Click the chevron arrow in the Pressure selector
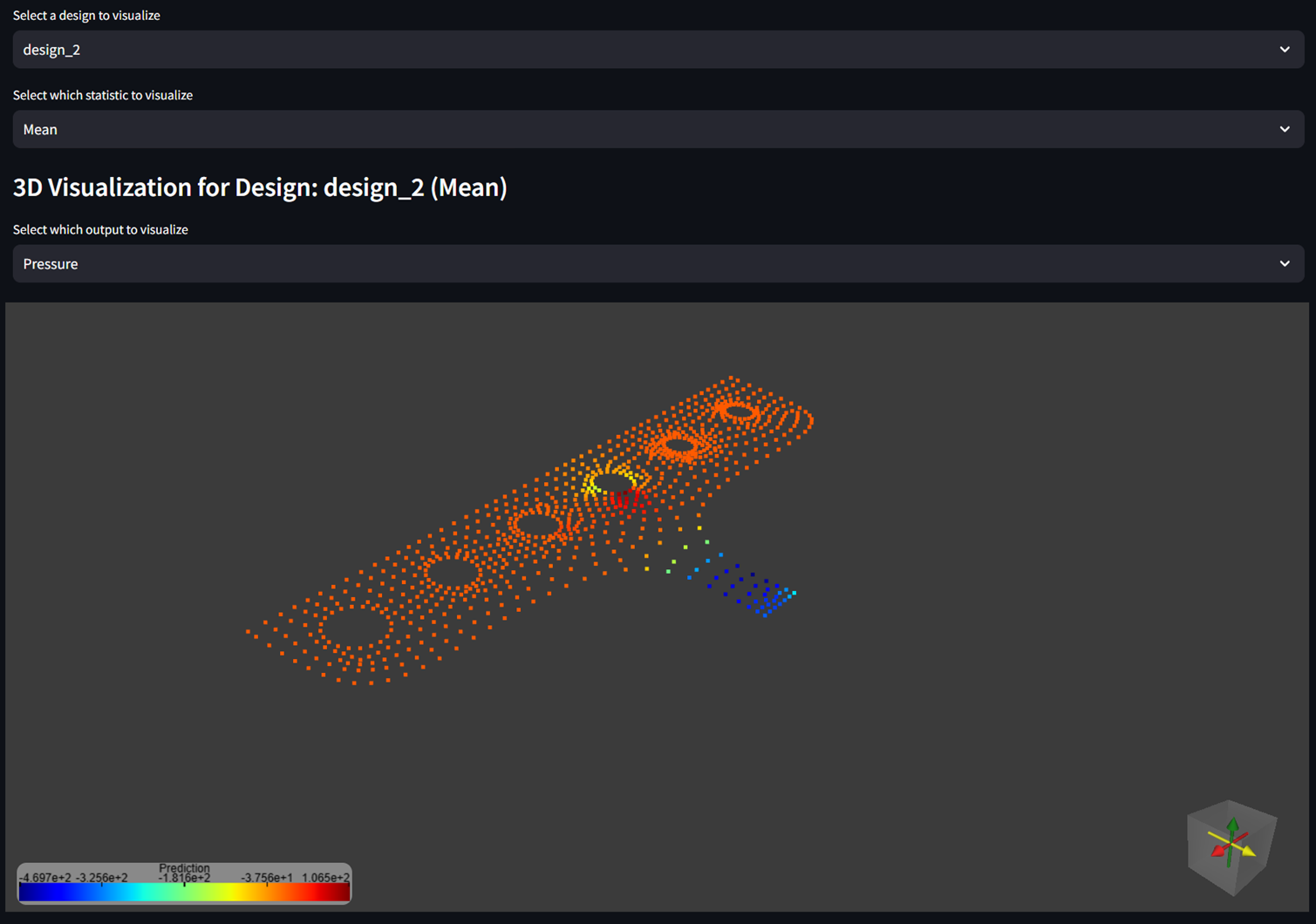Screen dimensions: 1316x924 (1284, 263)
